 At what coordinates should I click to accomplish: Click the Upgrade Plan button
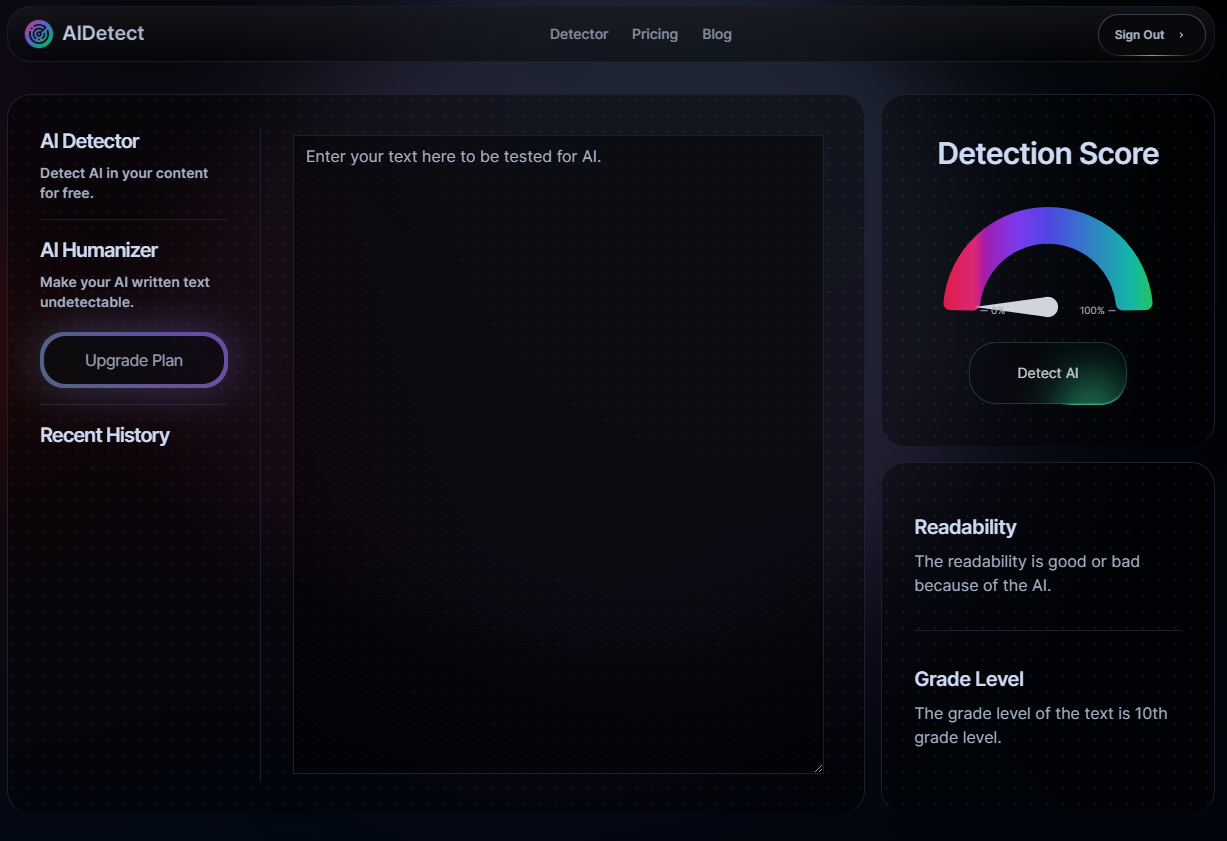point(133,360)
